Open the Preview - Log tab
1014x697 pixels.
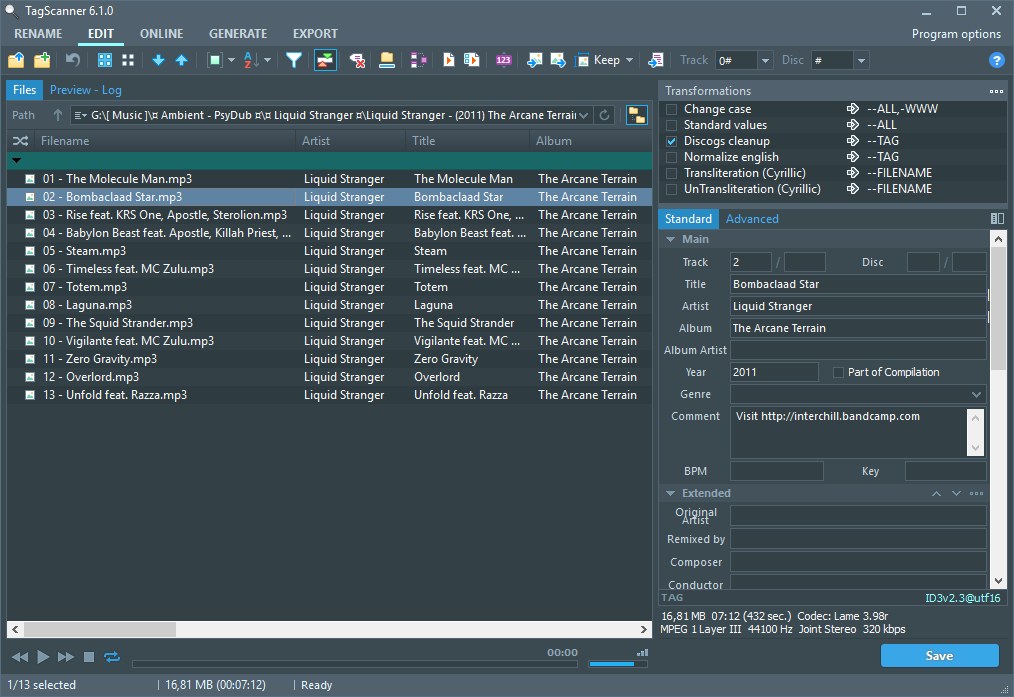pyautogui.click(x=85, y=90)
